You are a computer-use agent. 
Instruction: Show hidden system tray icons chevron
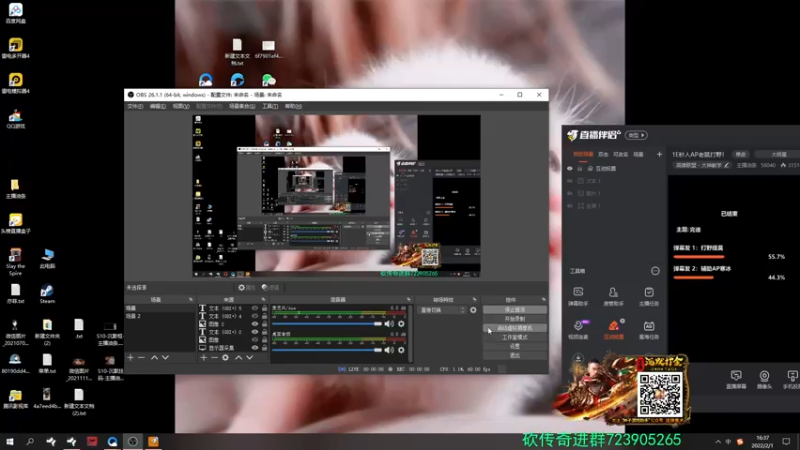[x=718, y=441]
